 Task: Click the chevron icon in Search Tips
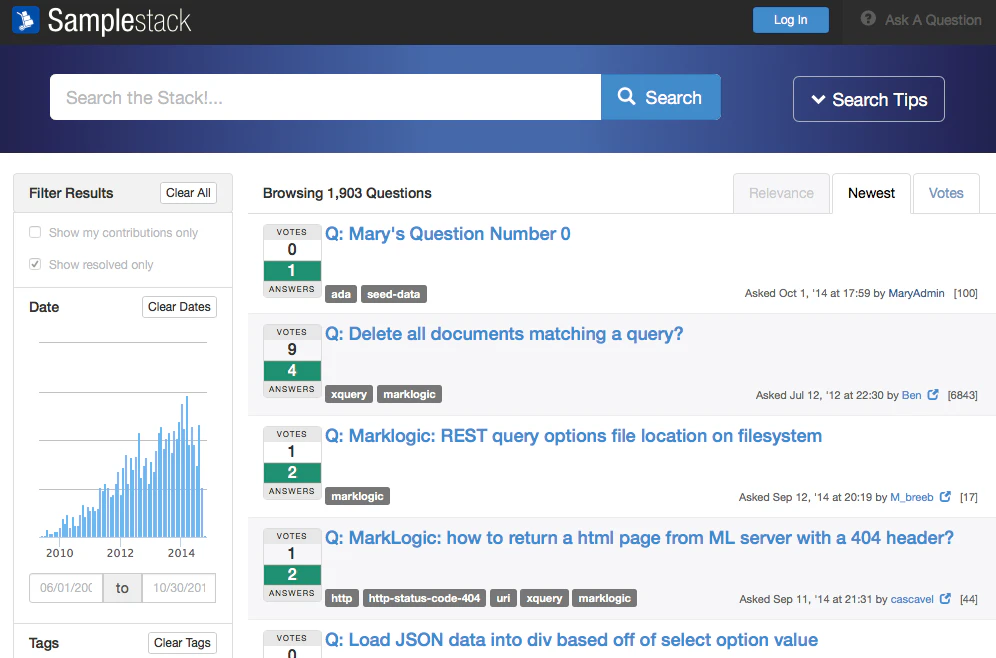pyautogui.click(x=818, y=99)
